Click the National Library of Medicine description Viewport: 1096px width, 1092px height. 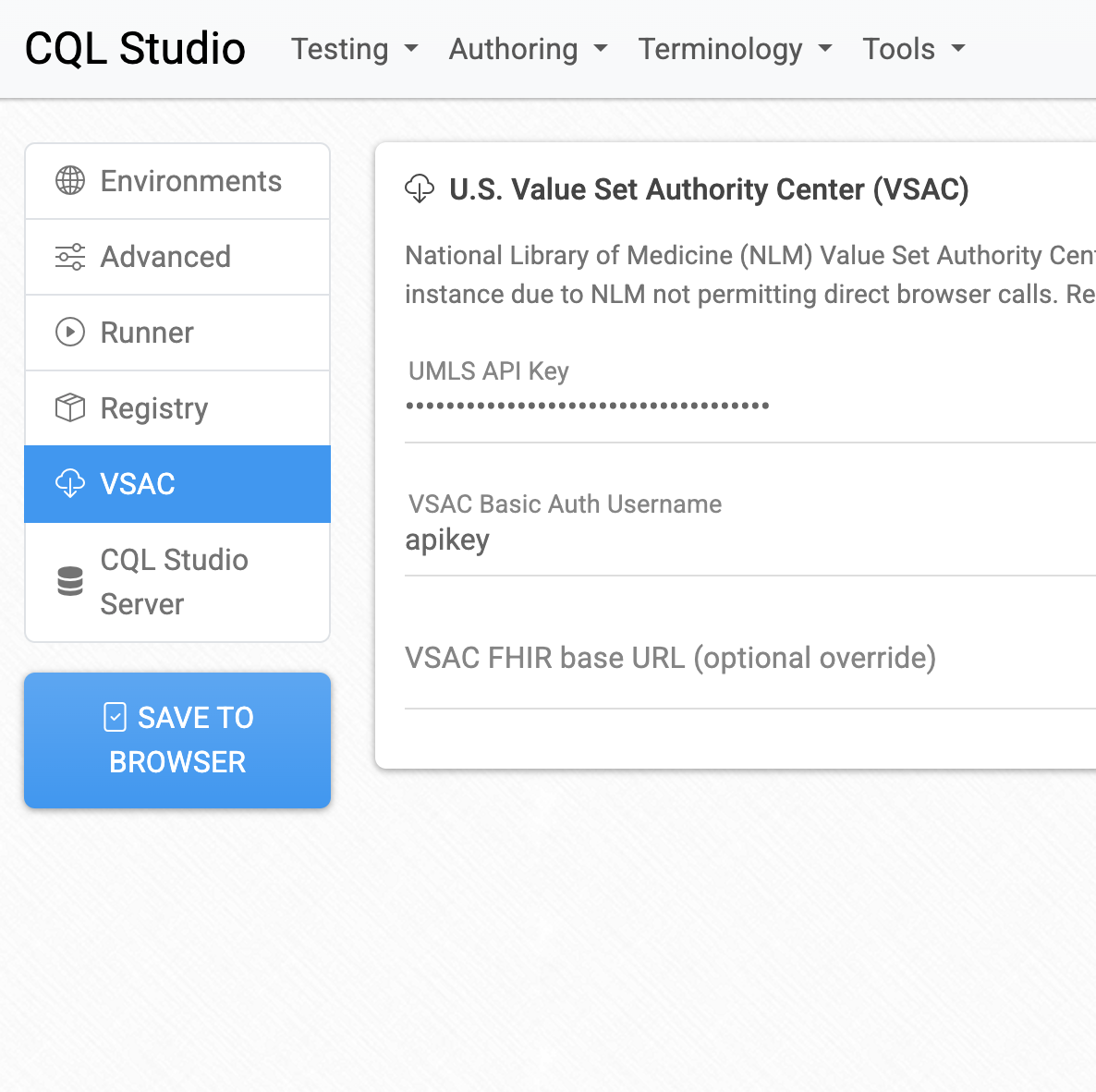point(750,274)
